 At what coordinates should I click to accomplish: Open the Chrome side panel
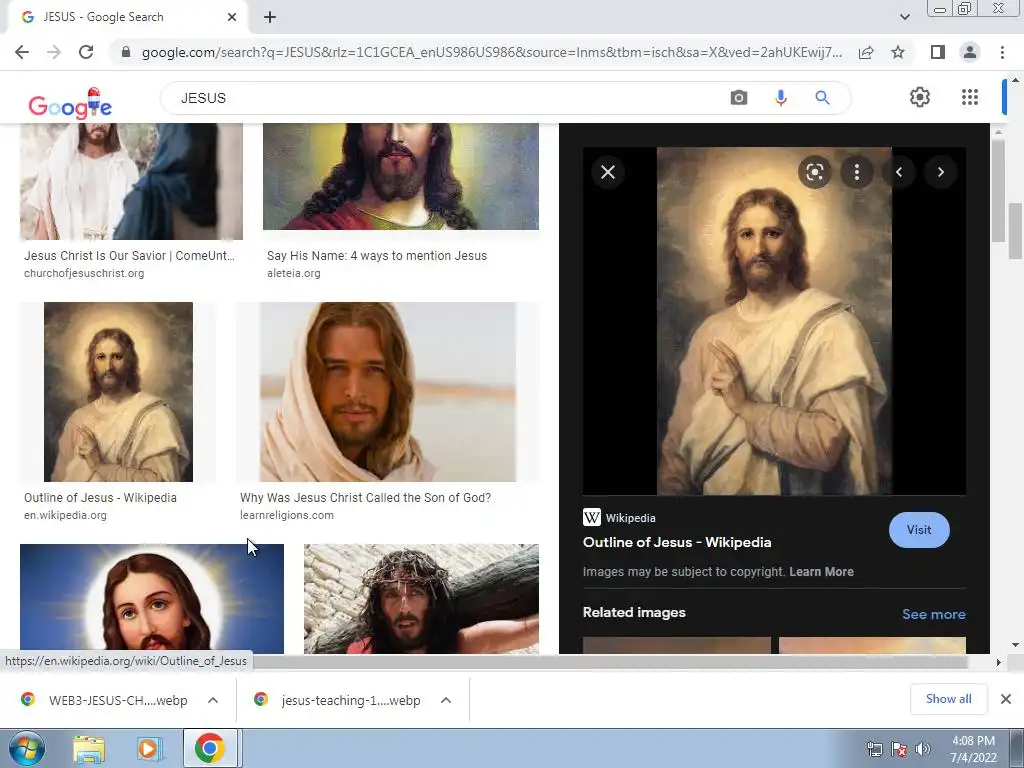pyautogui.click(x=938, y=52)
